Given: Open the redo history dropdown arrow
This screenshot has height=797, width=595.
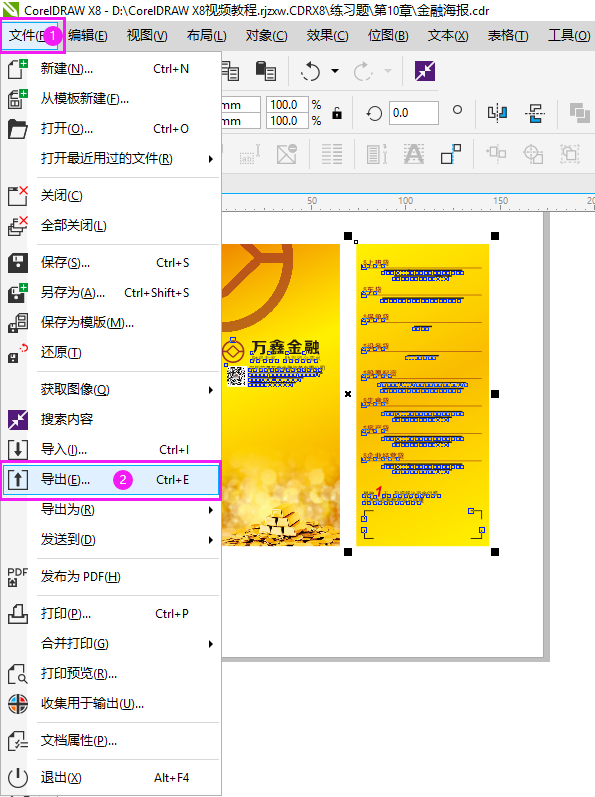Looking at the screenshot, I should (388, 71).
